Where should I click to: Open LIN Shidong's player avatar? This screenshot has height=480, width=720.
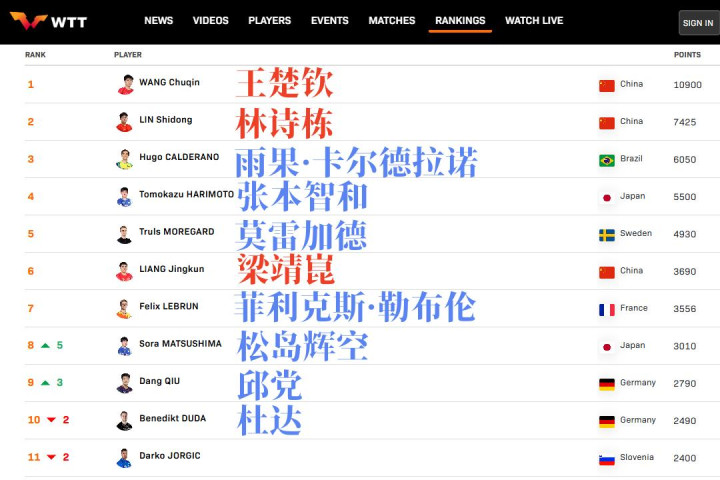tap(124, 122)
